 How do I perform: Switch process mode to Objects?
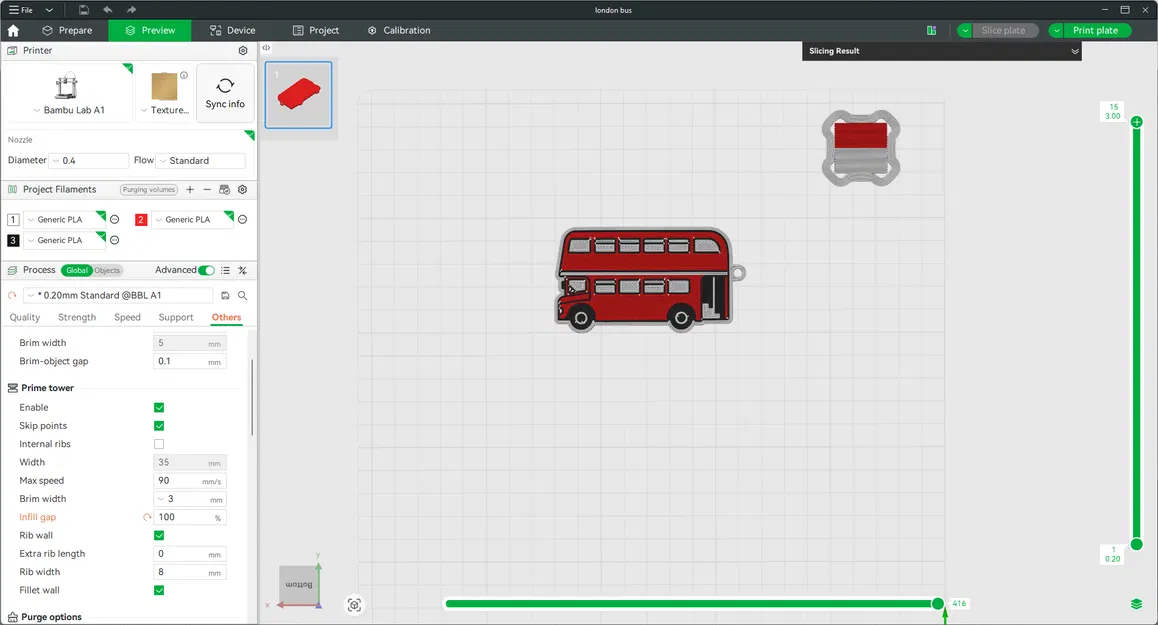coord(107,270)
